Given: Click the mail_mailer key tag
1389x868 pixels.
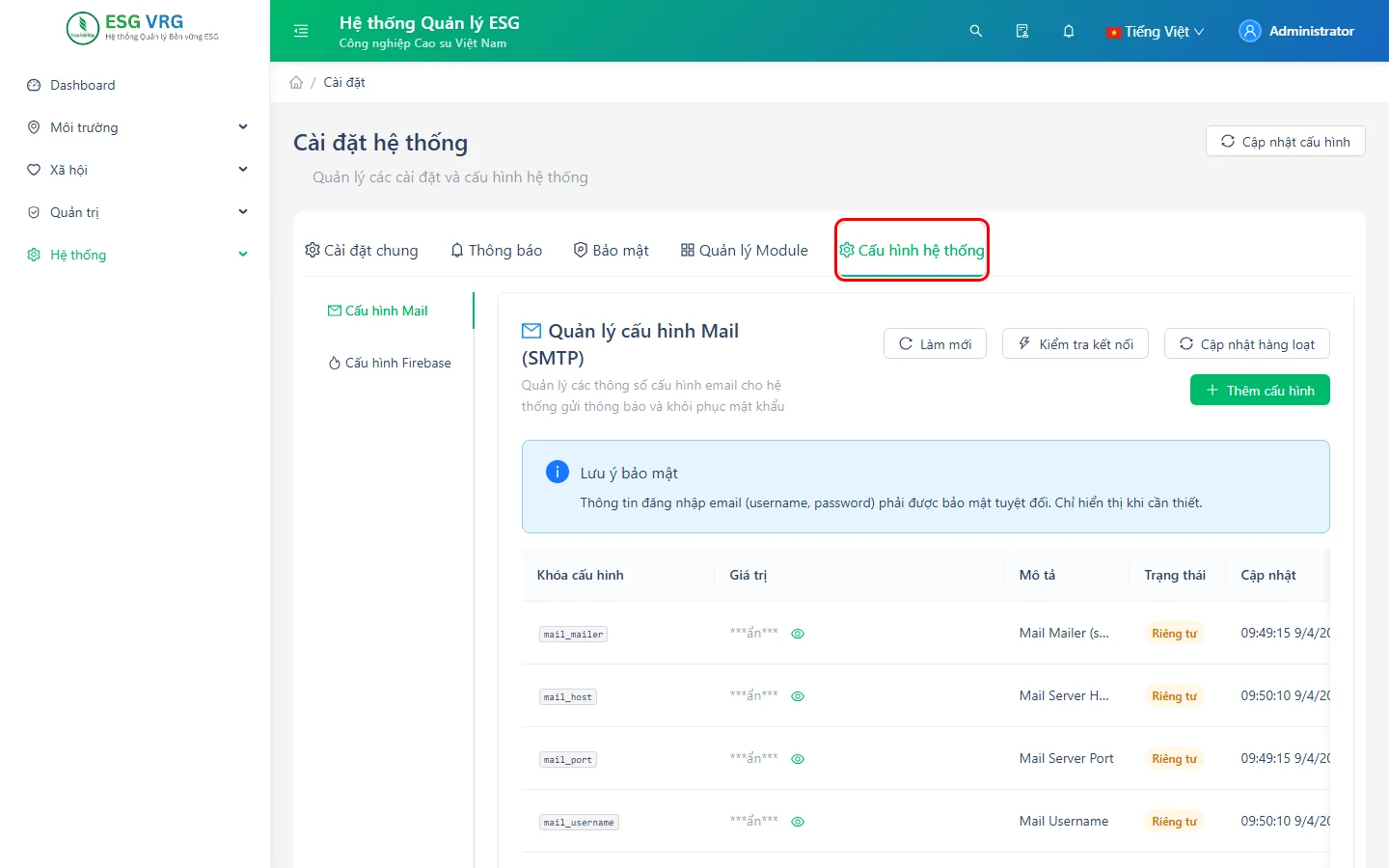Looking at the screenshot, I should pos(574,634).
